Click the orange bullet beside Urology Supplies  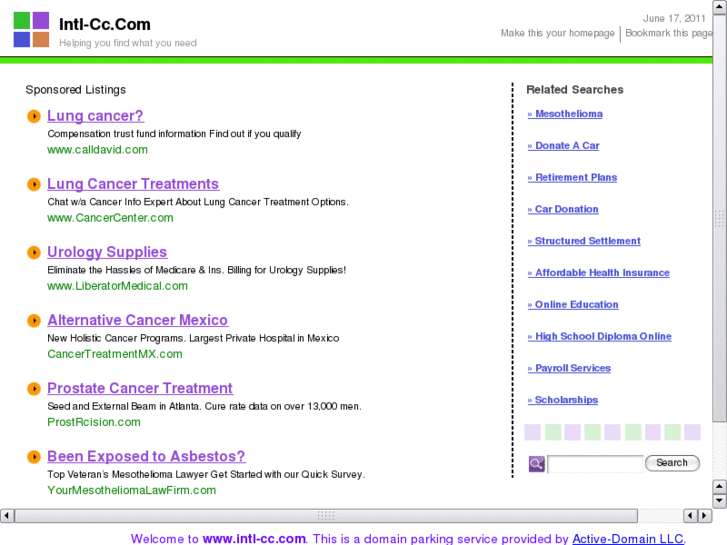click(34, 252)
